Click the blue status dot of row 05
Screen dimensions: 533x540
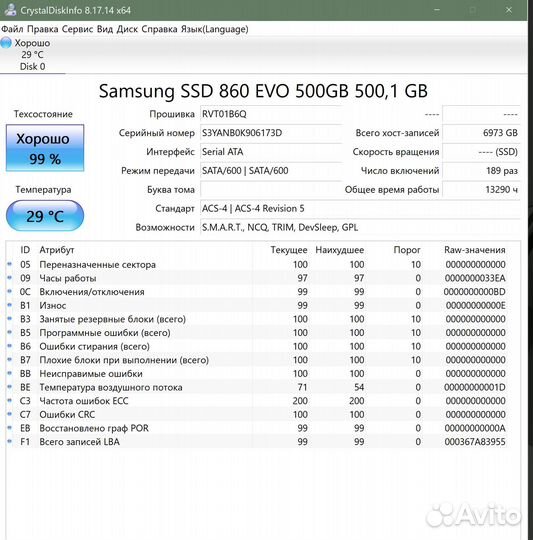coord(10,264)
